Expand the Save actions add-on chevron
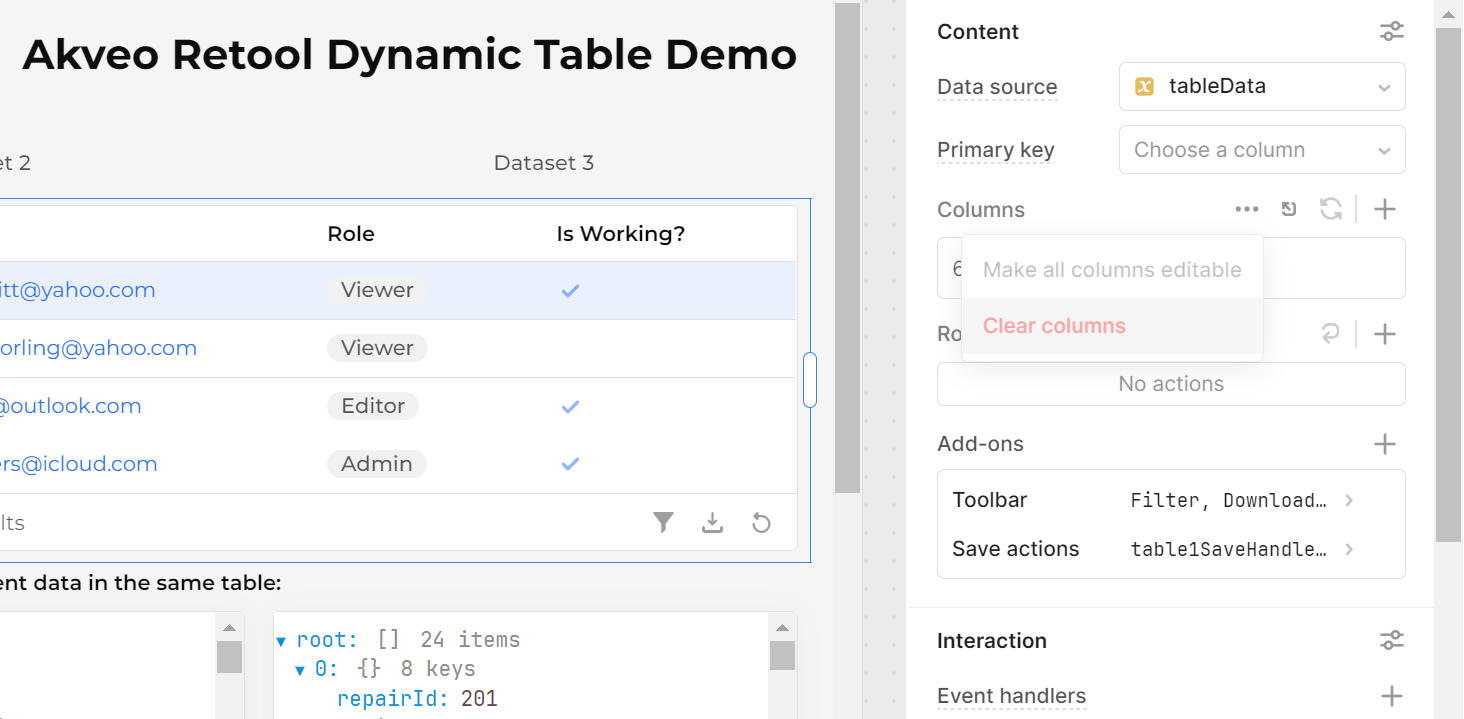This screenshot has height=719, width=1464. tap(1349, 549)
